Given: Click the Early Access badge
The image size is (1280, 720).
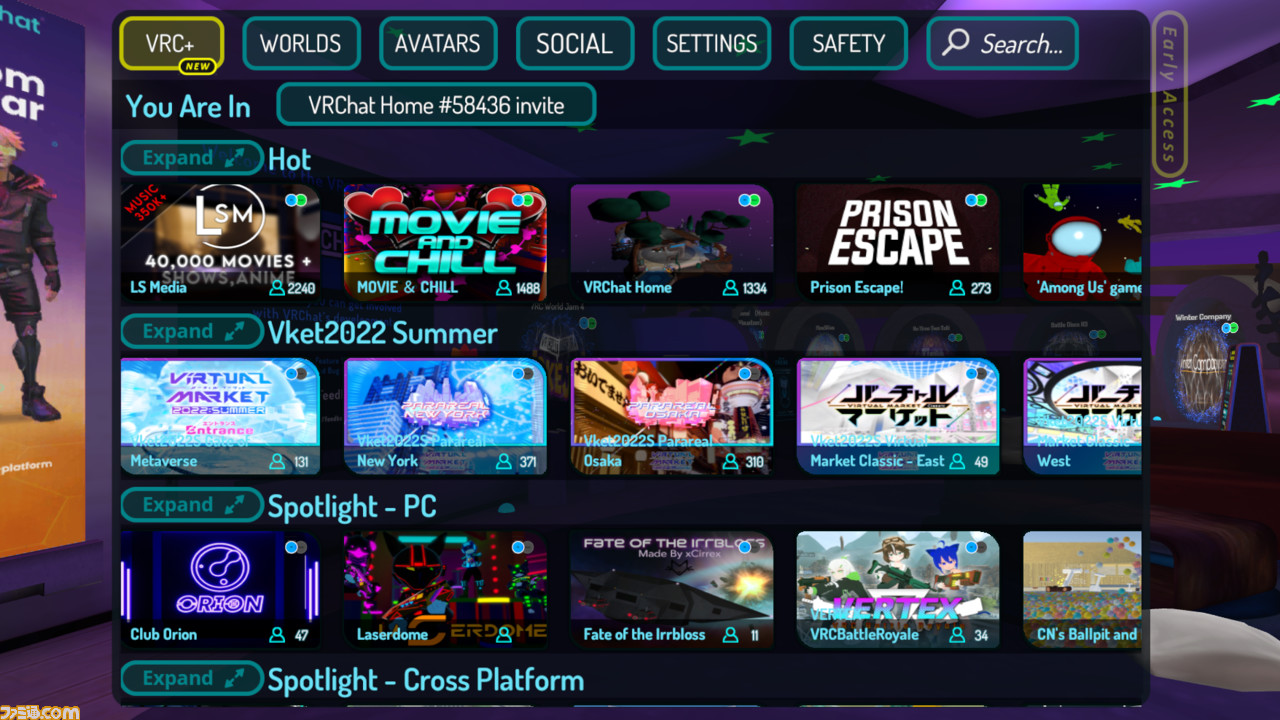Looking at the screenshot, I should pyautogui.click(x=1169, y=94).
